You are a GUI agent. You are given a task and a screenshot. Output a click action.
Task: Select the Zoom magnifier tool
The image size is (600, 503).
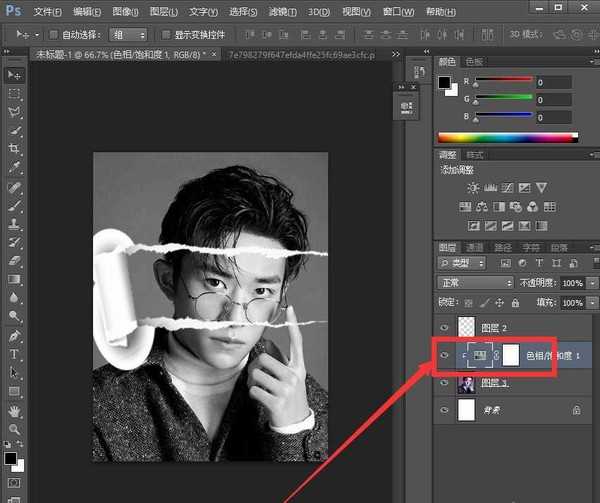point(14,430)
